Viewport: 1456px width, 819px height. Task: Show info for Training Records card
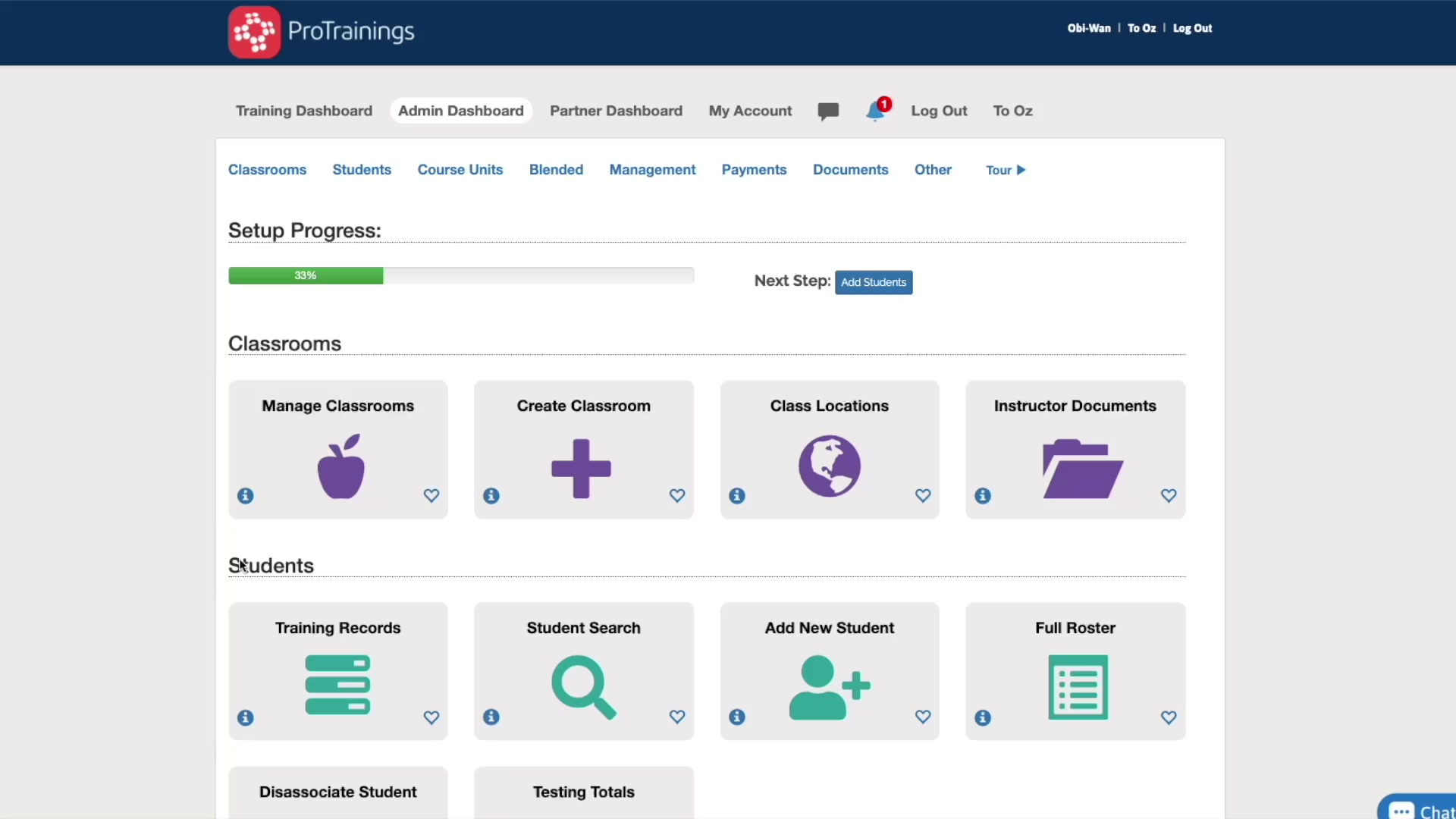(246, 717)
